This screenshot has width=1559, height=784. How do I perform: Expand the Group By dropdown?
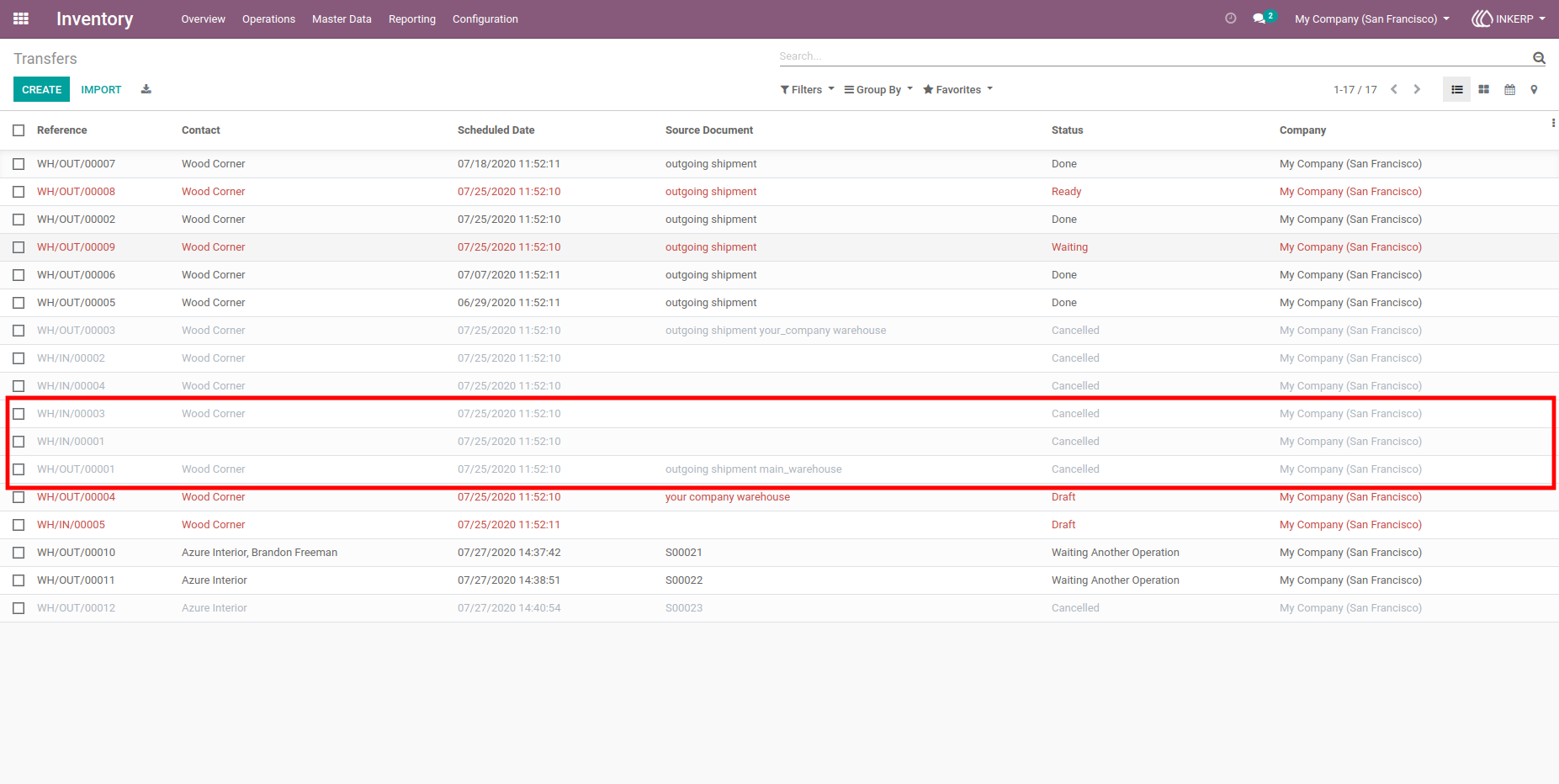878,90
